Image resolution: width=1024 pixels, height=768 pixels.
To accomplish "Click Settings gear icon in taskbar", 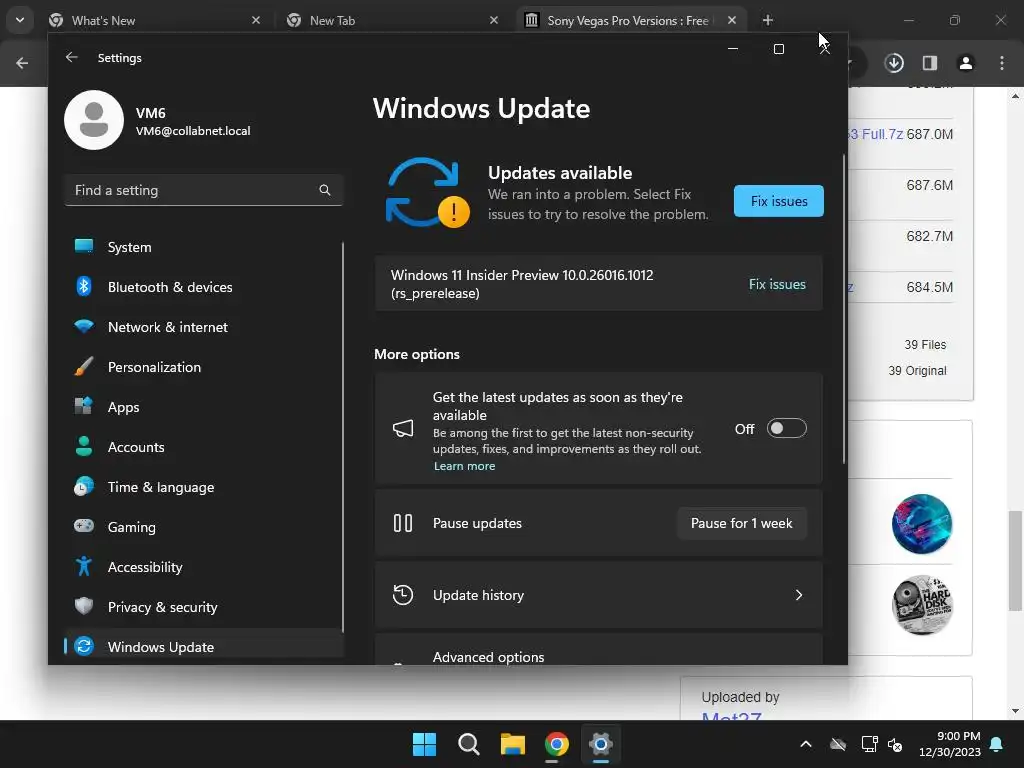I will (x=600, y=744).
